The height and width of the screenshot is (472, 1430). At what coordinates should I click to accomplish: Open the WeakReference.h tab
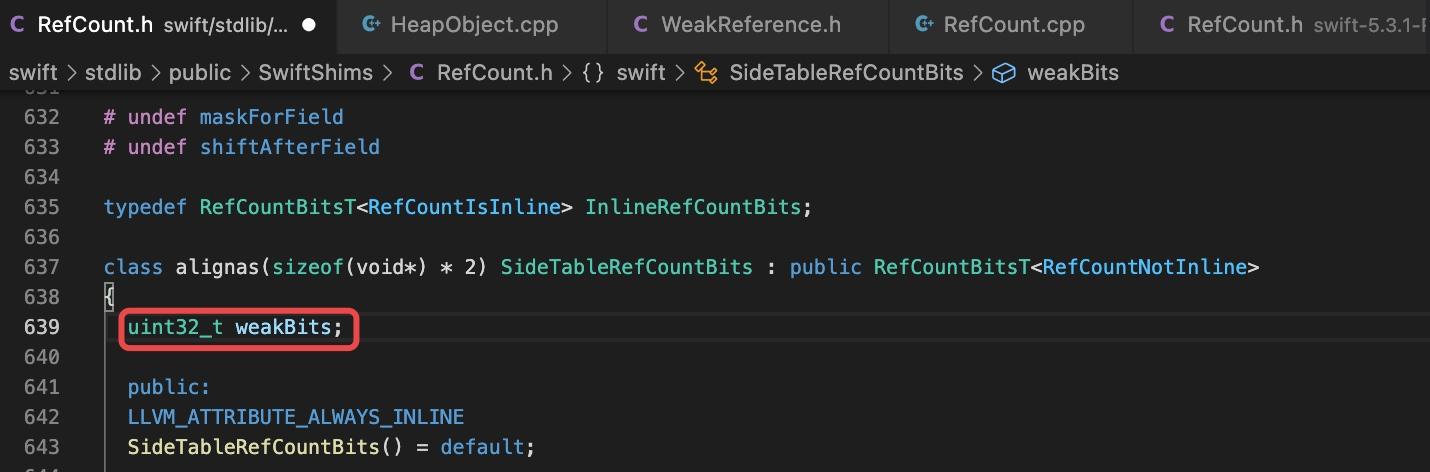(x=748, y=25)
